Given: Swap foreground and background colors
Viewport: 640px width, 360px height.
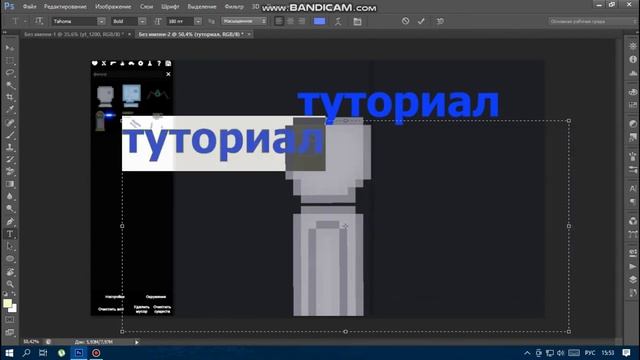Looking at the screenshot, I should tap(13, 294).
